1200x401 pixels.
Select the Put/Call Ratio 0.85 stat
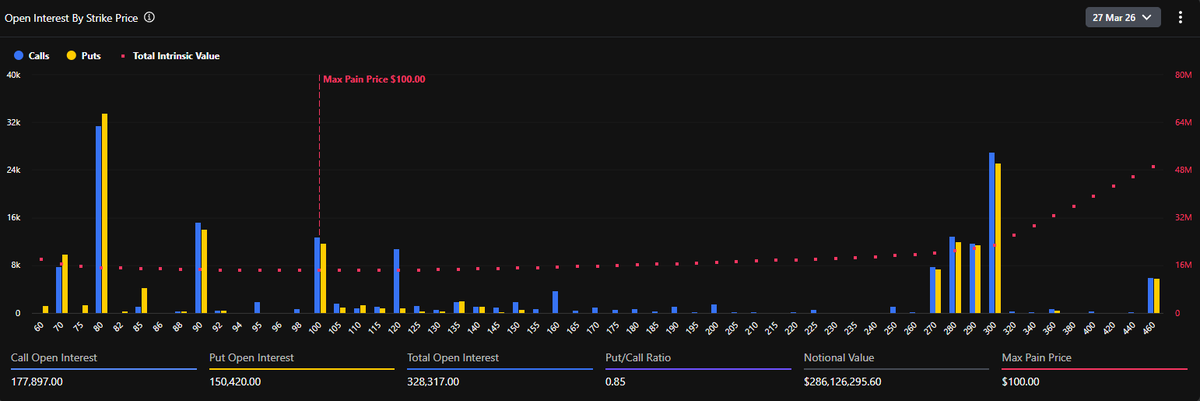pos(615,381)
